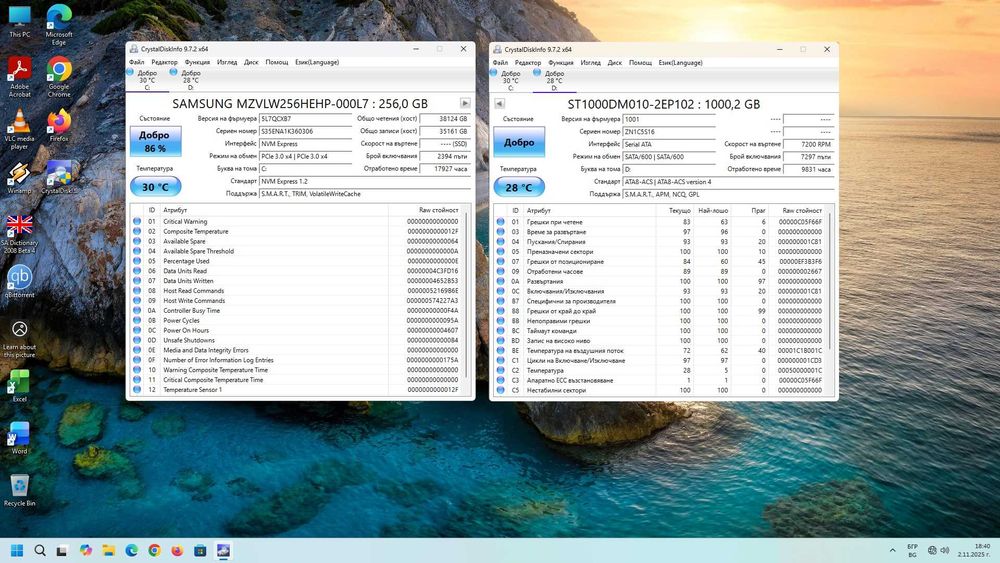The image size is (1000, 563).
Task: Click the CrystalDiskInfo icon in the taskbar
Action: coord(223,550)
